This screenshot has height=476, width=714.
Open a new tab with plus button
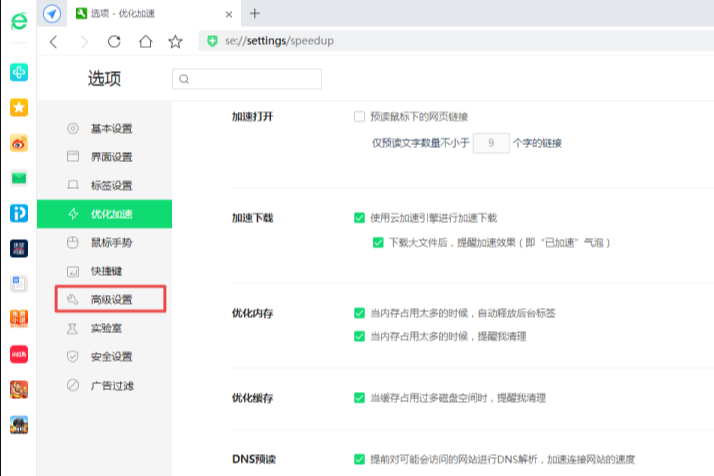pos(255,14)
